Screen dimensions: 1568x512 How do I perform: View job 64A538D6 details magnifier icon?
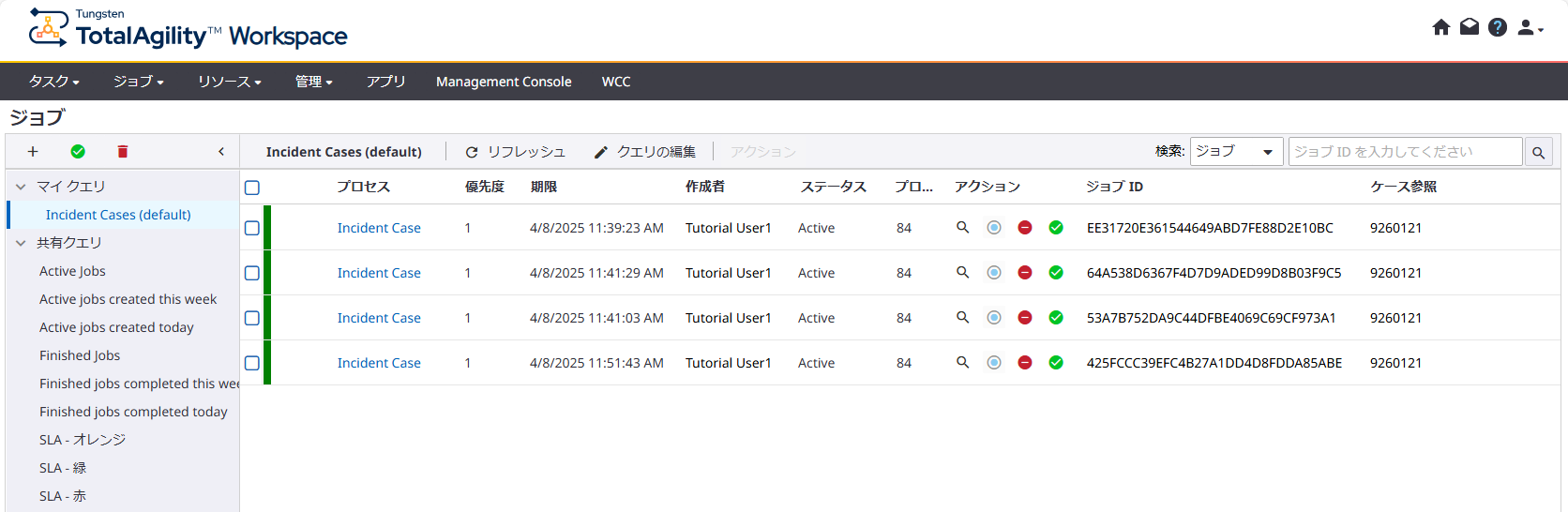(962, 272)
